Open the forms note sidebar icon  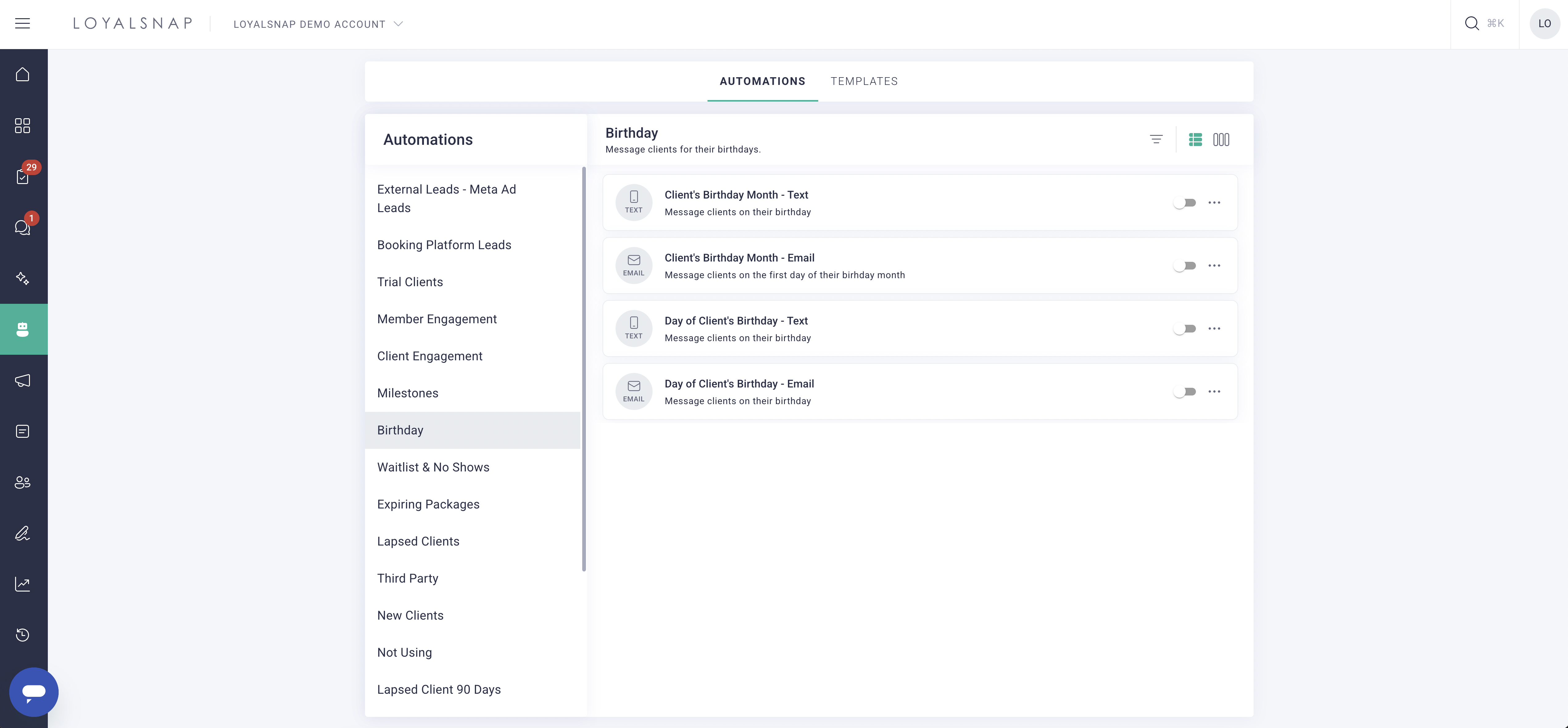(23, 431)
